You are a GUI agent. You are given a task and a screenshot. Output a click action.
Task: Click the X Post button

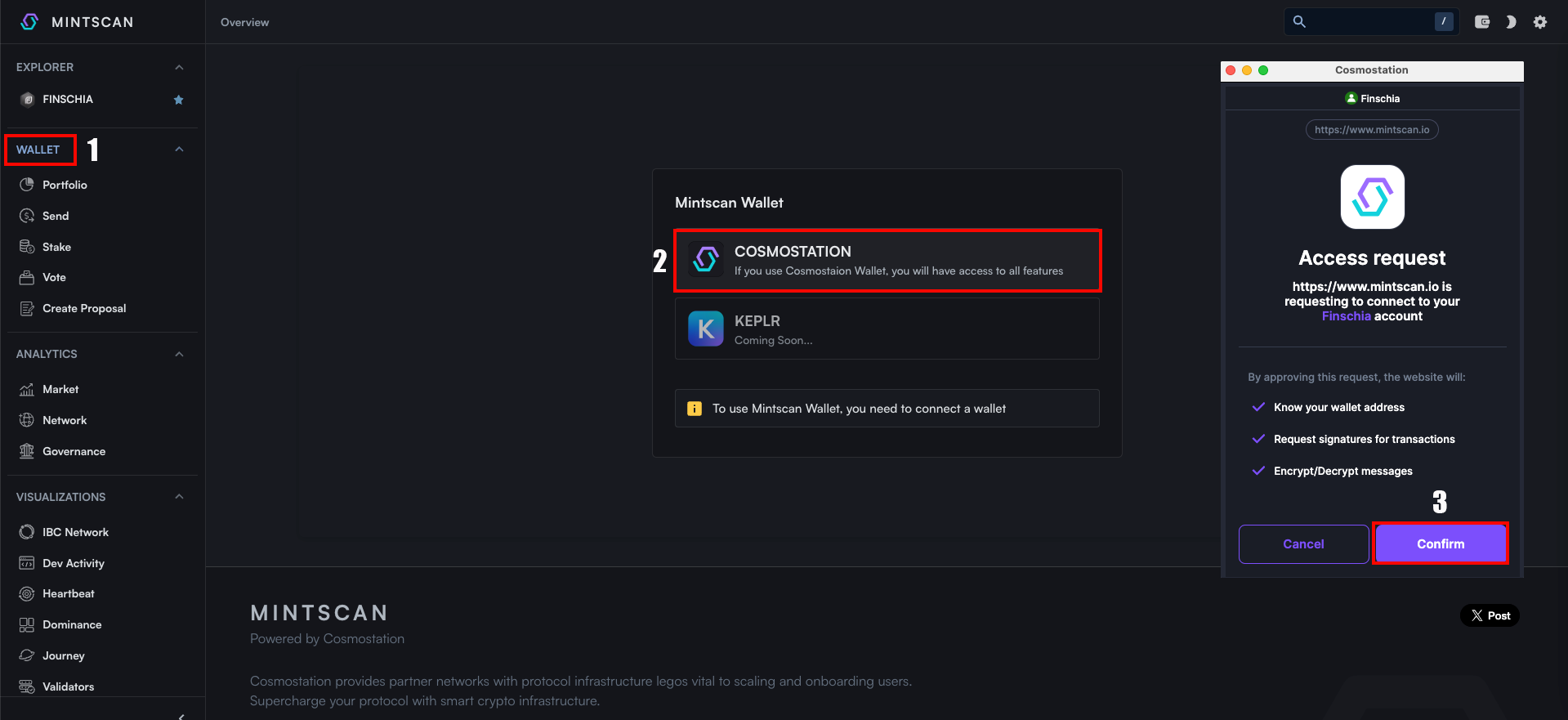[1490, 615]
